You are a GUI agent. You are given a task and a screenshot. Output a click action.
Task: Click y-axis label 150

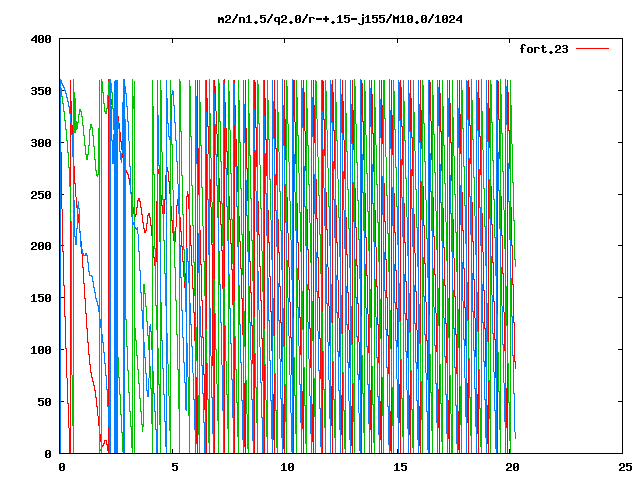pyautogui.click(x=41, y=298)
